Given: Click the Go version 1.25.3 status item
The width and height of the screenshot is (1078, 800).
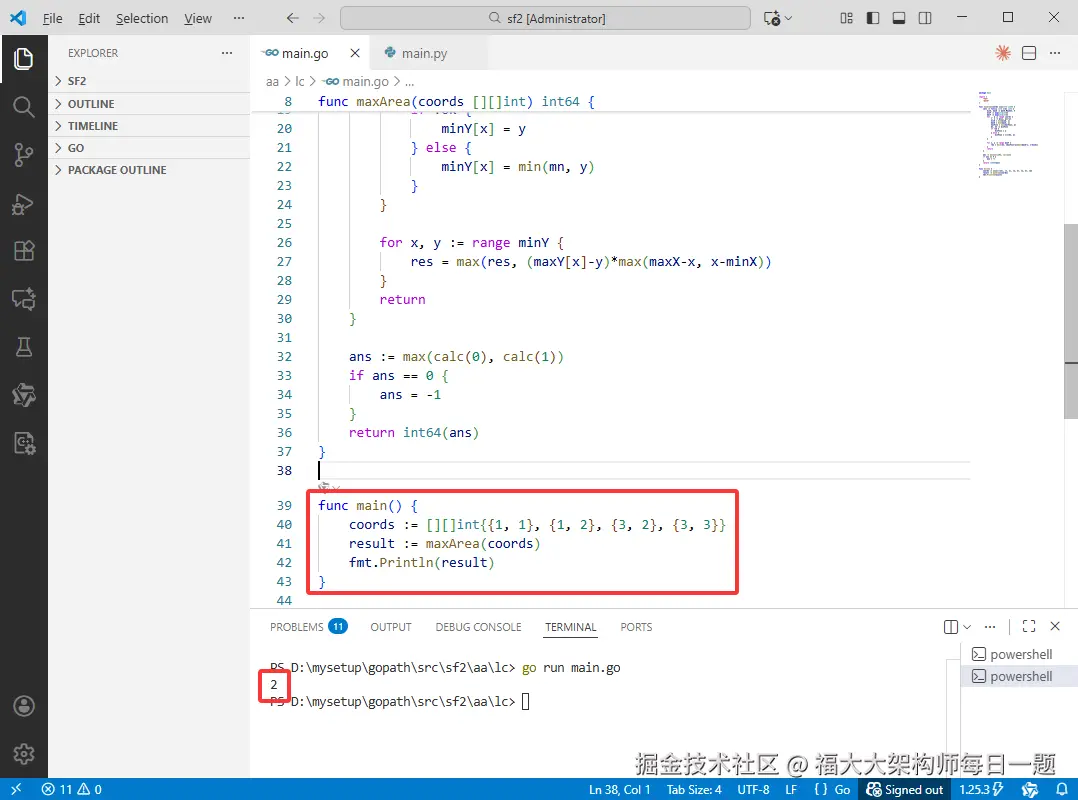Looking at the screenshot, I should point(981,789).
